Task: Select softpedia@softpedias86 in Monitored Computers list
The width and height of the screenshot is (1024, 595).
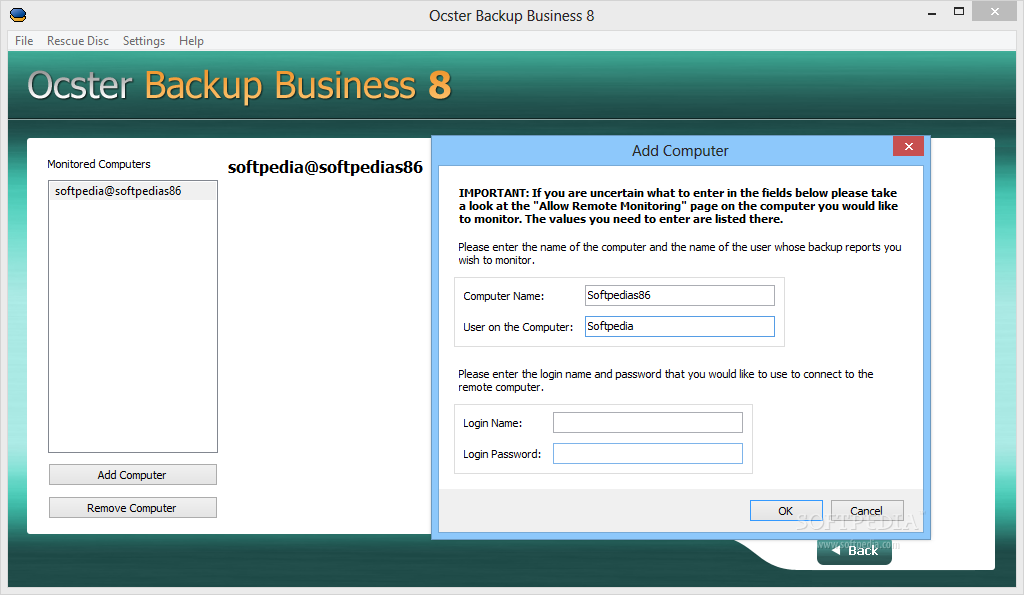Action: [x=133, y=191]
